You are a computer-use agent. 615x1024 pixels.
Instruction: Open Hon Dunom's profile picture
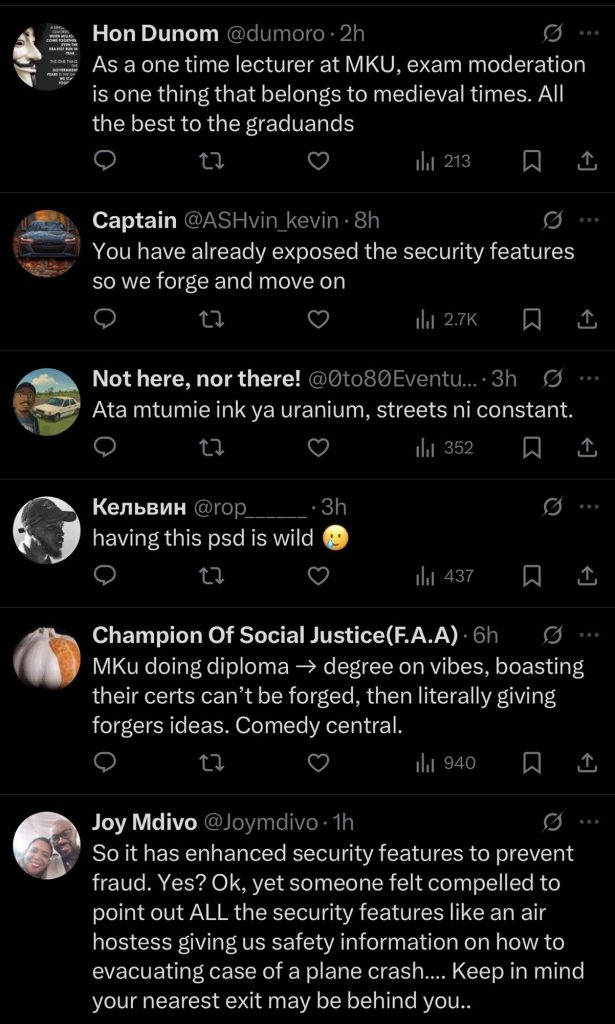[x=46, y=57]
